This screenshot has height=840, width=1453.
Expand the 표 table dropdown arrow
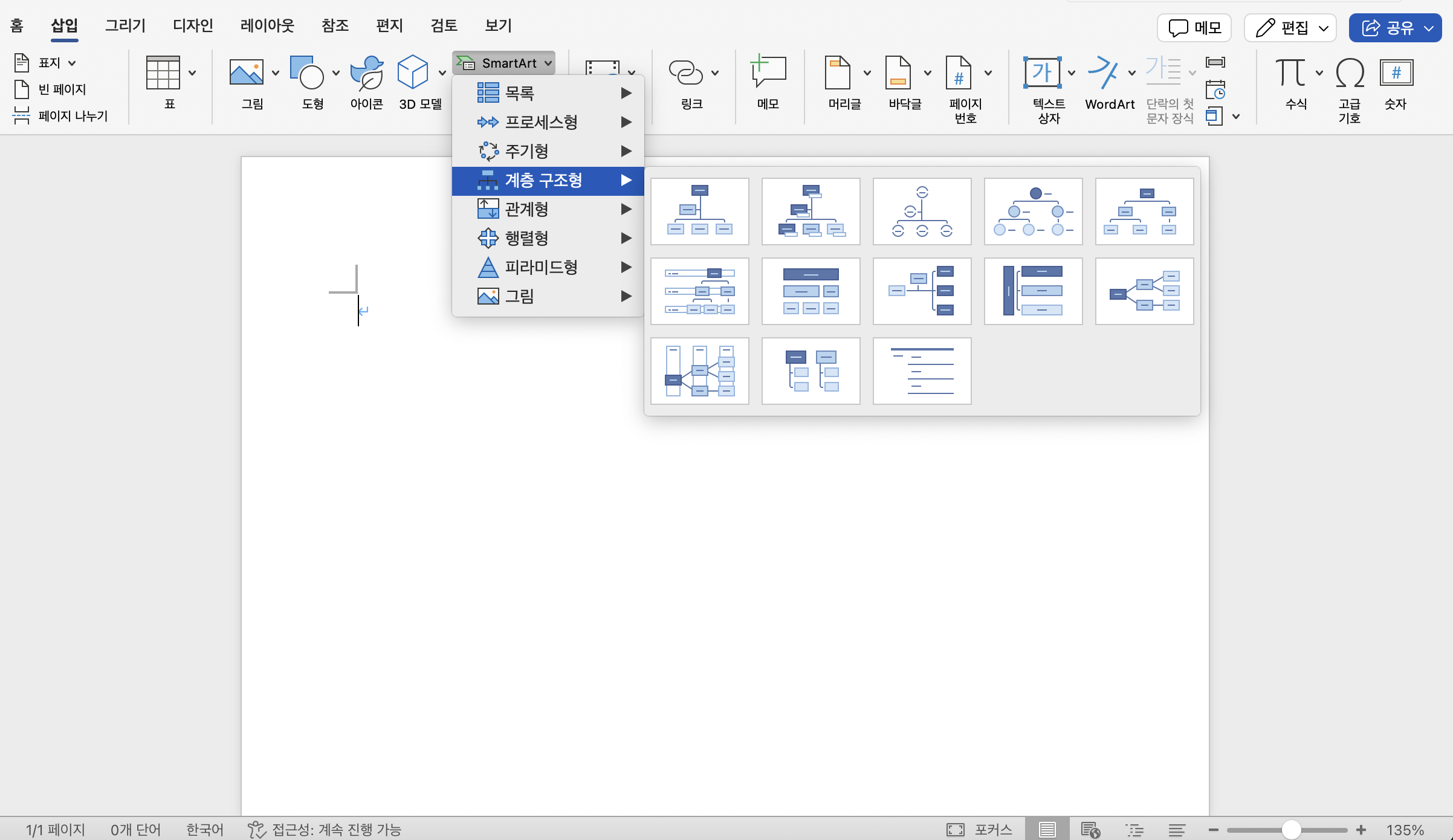(192, 73)
